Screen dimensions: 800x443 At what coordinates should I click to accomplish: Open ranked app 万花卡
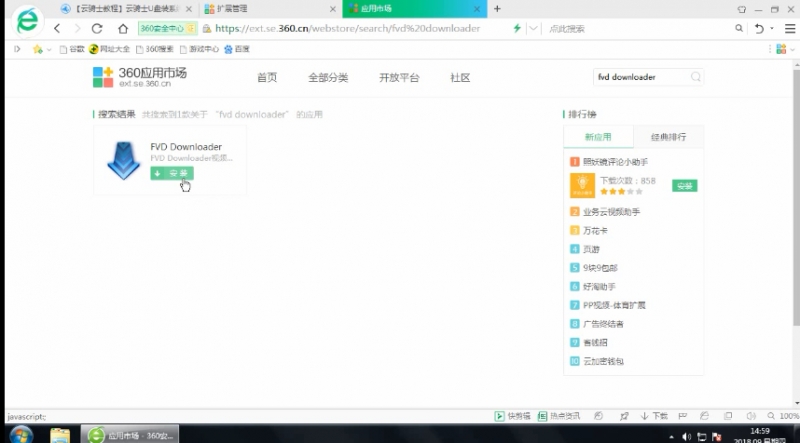(x=595, y=231)
